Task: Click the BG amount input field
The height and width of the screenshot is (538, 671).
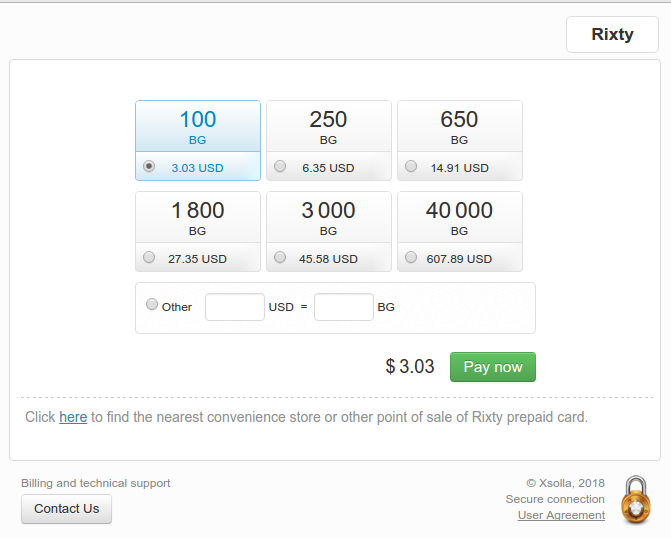Action: click(x=344, y=307)
